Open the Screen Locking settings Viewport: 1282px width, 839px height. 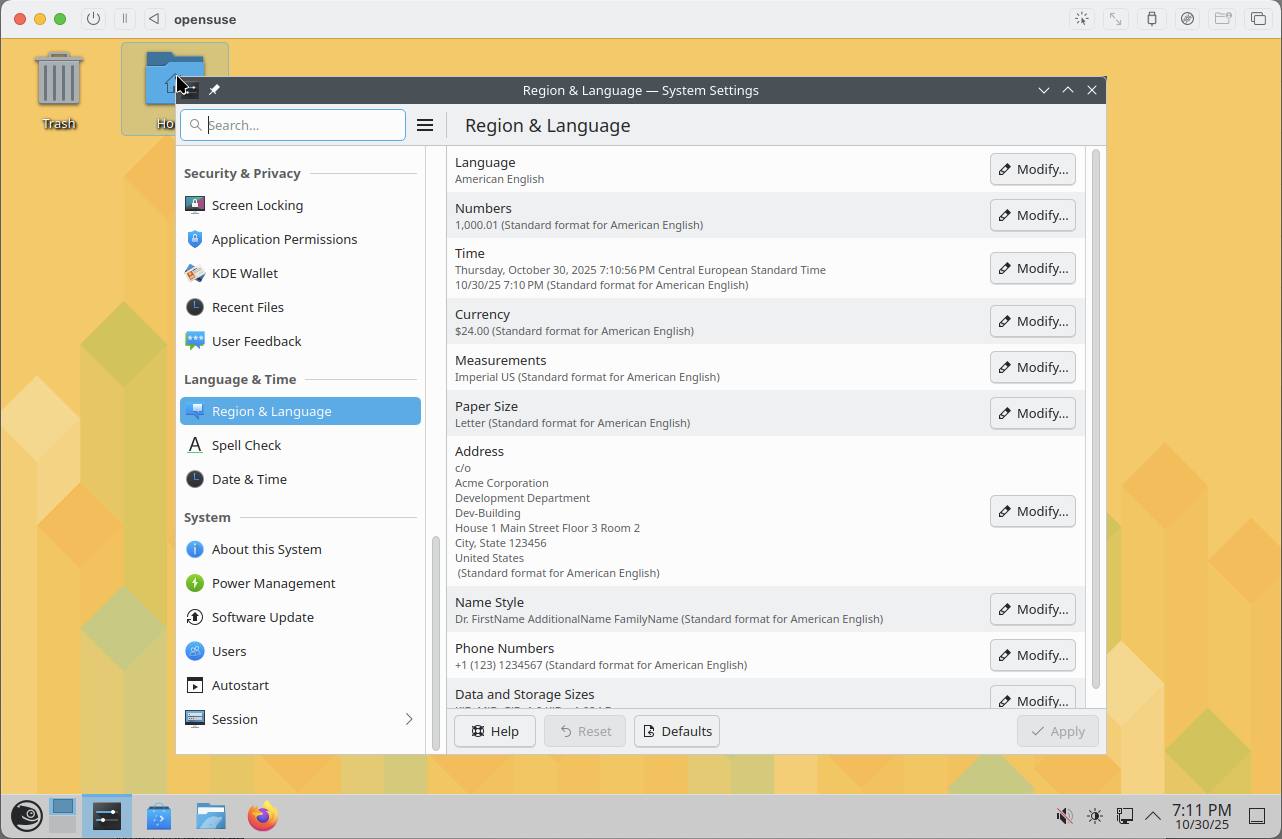coord(257,205)
